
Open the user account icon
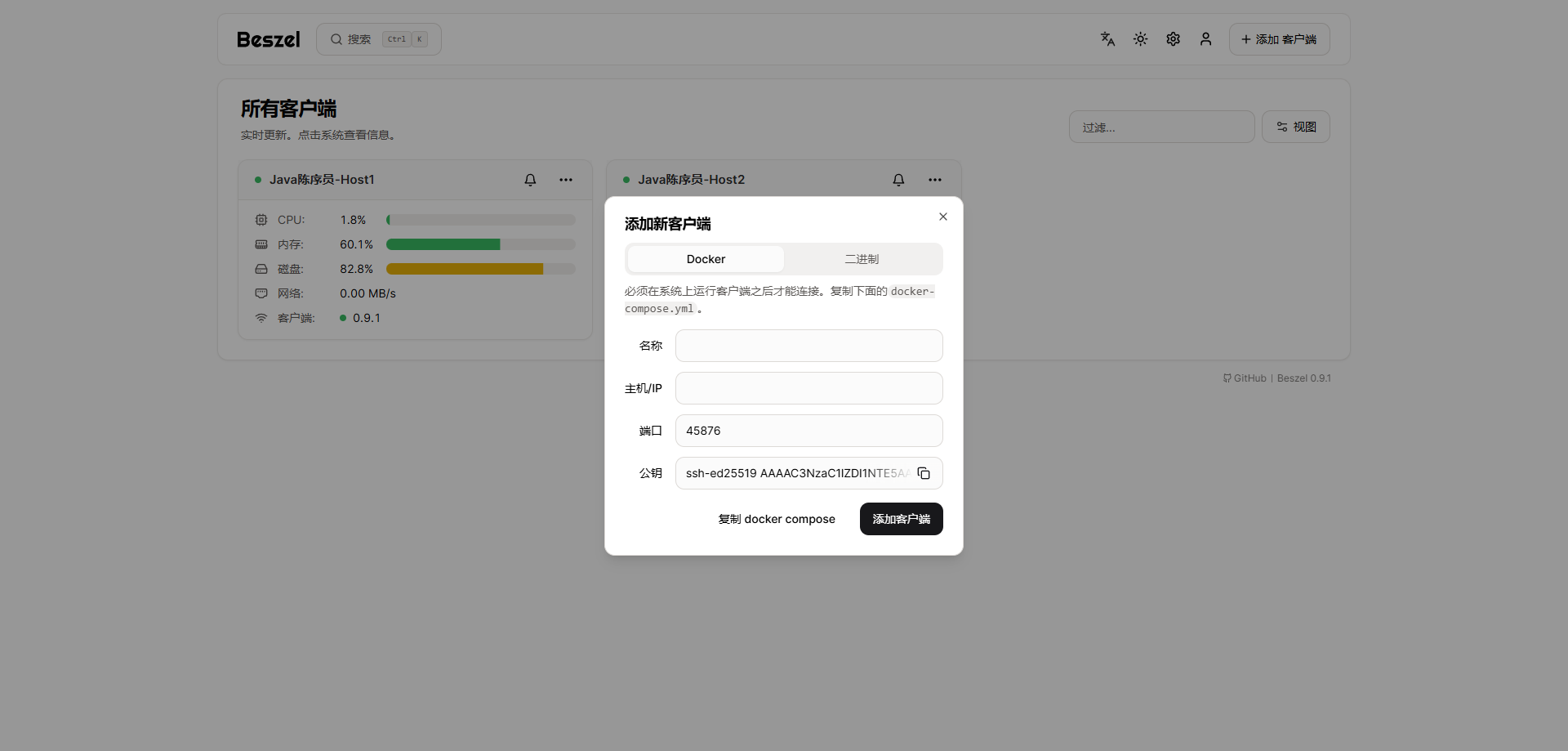coord(1205,39)
